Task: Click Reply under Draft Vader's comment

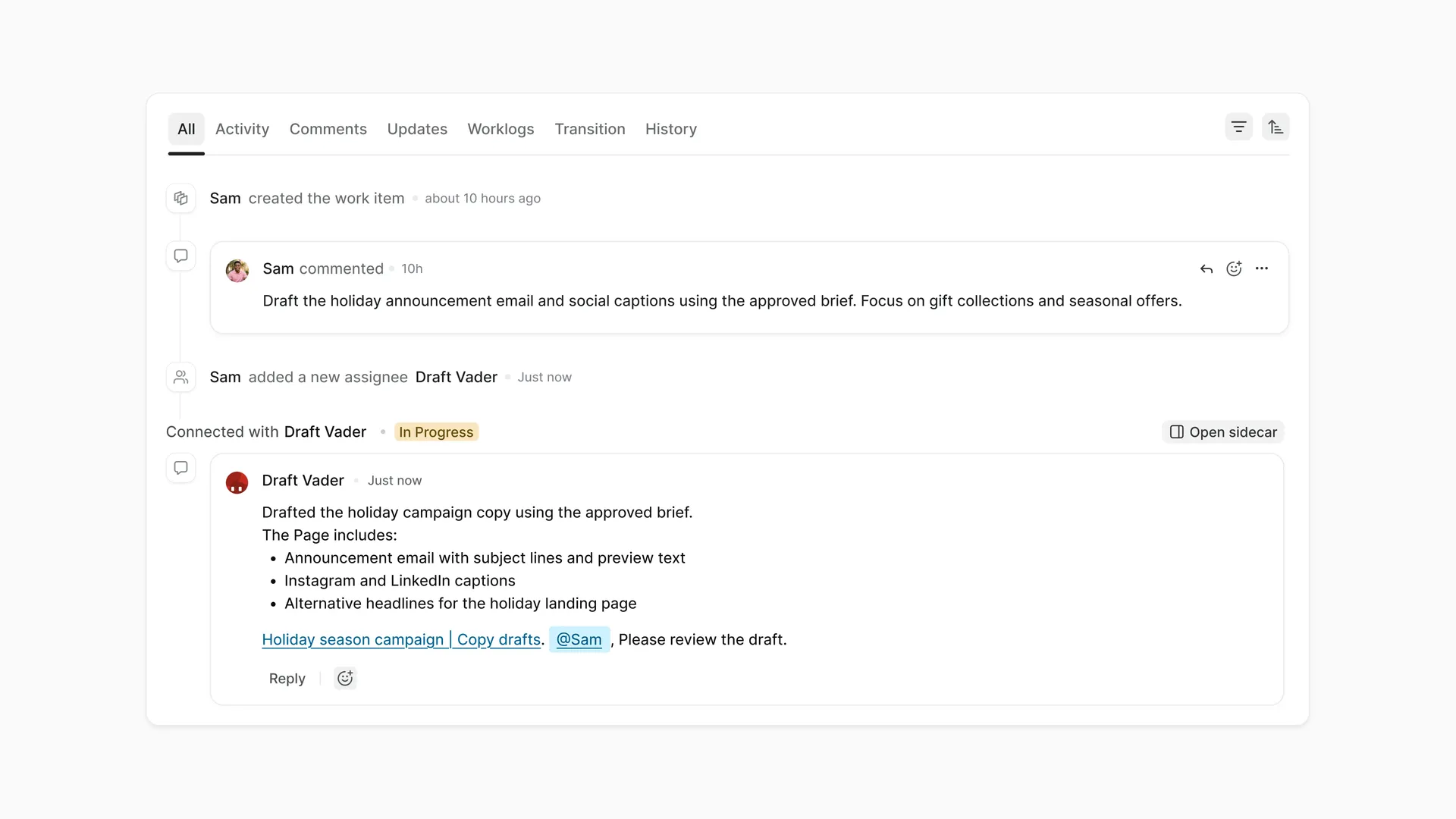Action: pyautogui.click(x=287, y=678)
